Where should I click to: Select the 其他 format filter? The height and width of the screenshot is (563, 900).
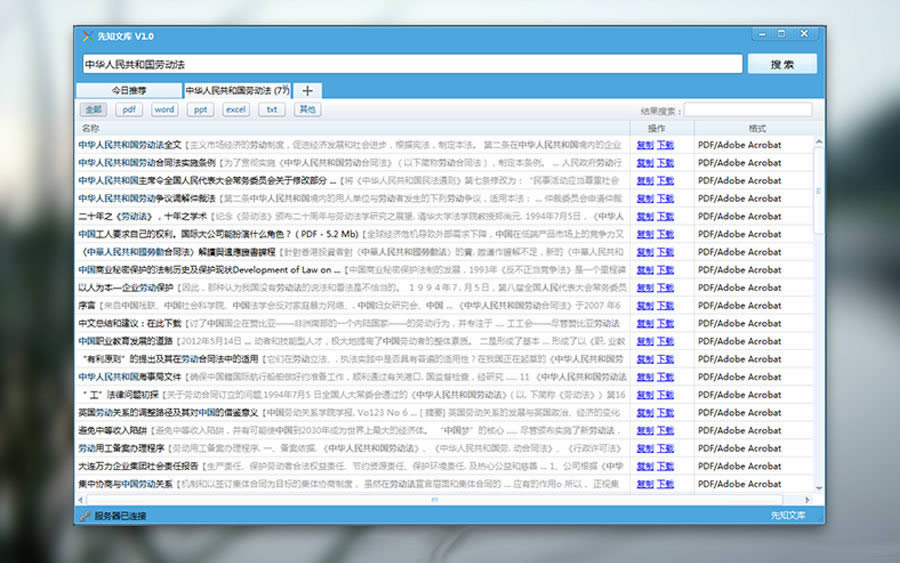(306, 110)
